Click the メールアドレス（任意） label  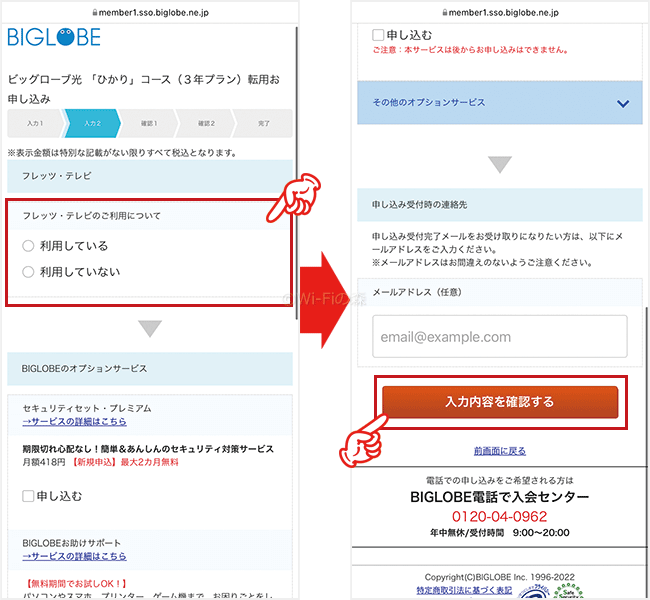click(417, 292)
